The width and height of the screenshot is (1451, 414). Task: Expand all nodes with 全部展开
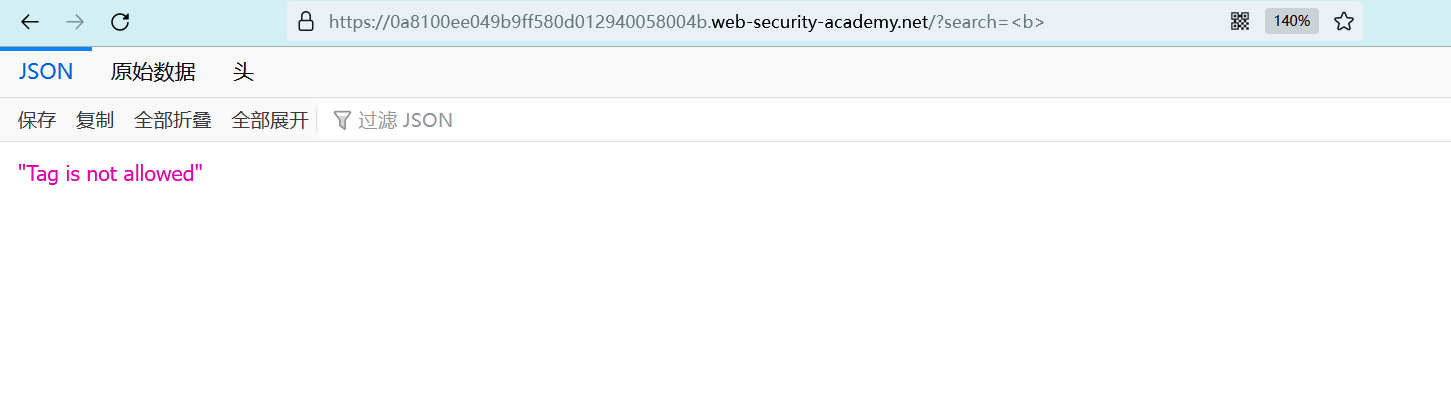pos(270,120)
